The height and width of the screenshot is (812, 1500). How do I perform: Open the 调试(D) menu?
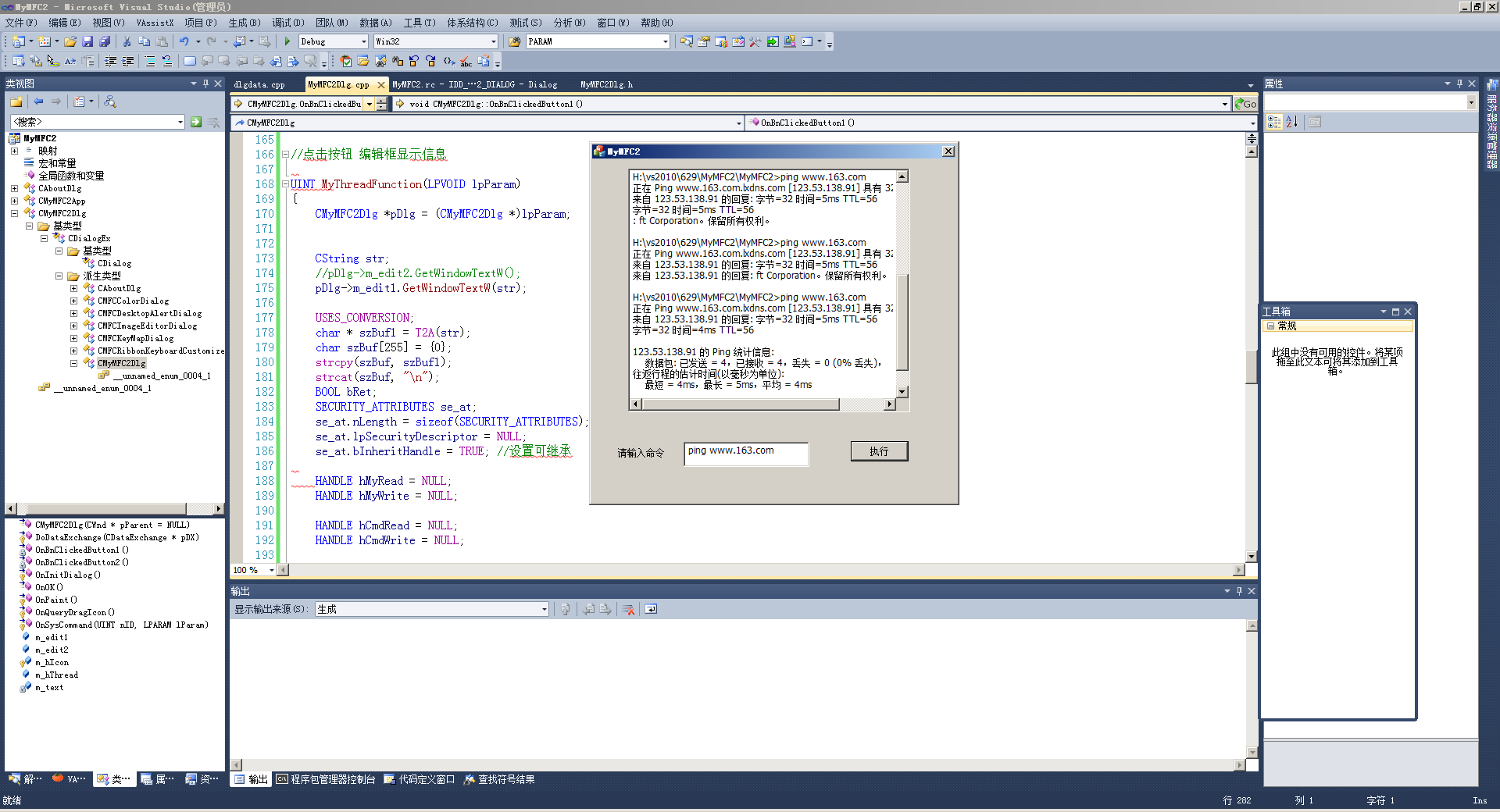tap(288, 23)
